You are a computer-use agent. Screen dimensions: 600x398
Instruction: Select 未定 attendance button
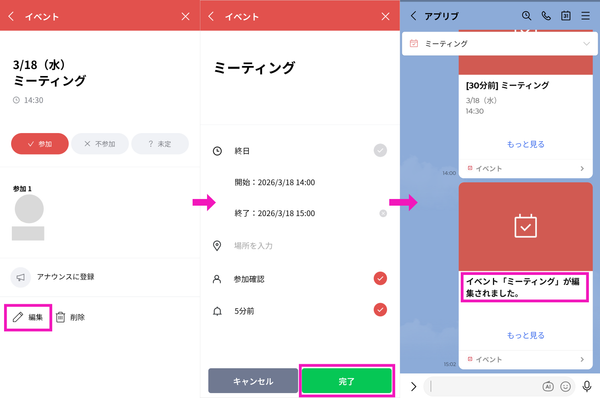pyautogui.click(x=160, y=144)
